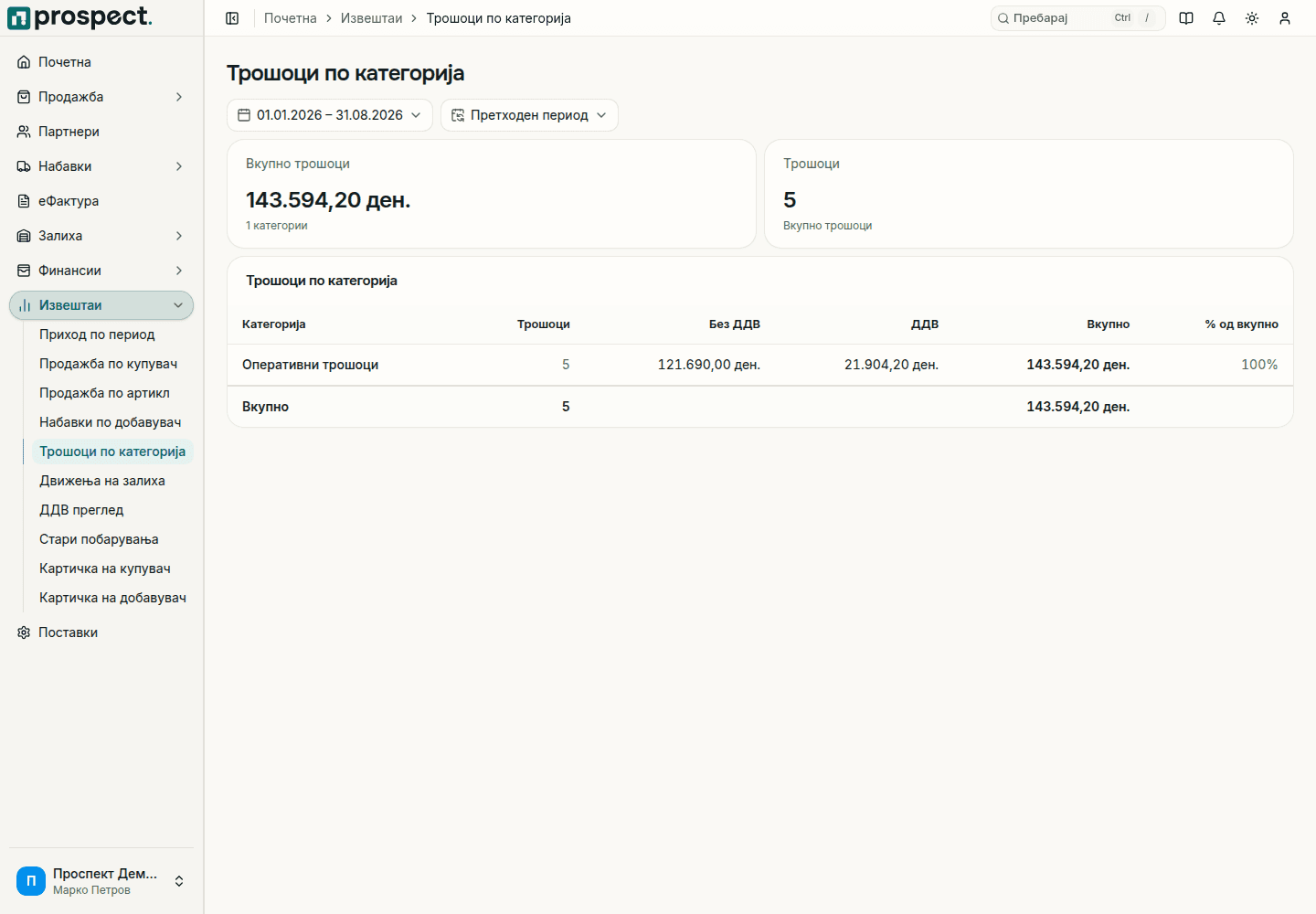Image resolution: width=1316 pixels, height=914 pixels.
Task: Focus the Пребарај search field
Action: pyautogui.click(x=1077, y=18)
